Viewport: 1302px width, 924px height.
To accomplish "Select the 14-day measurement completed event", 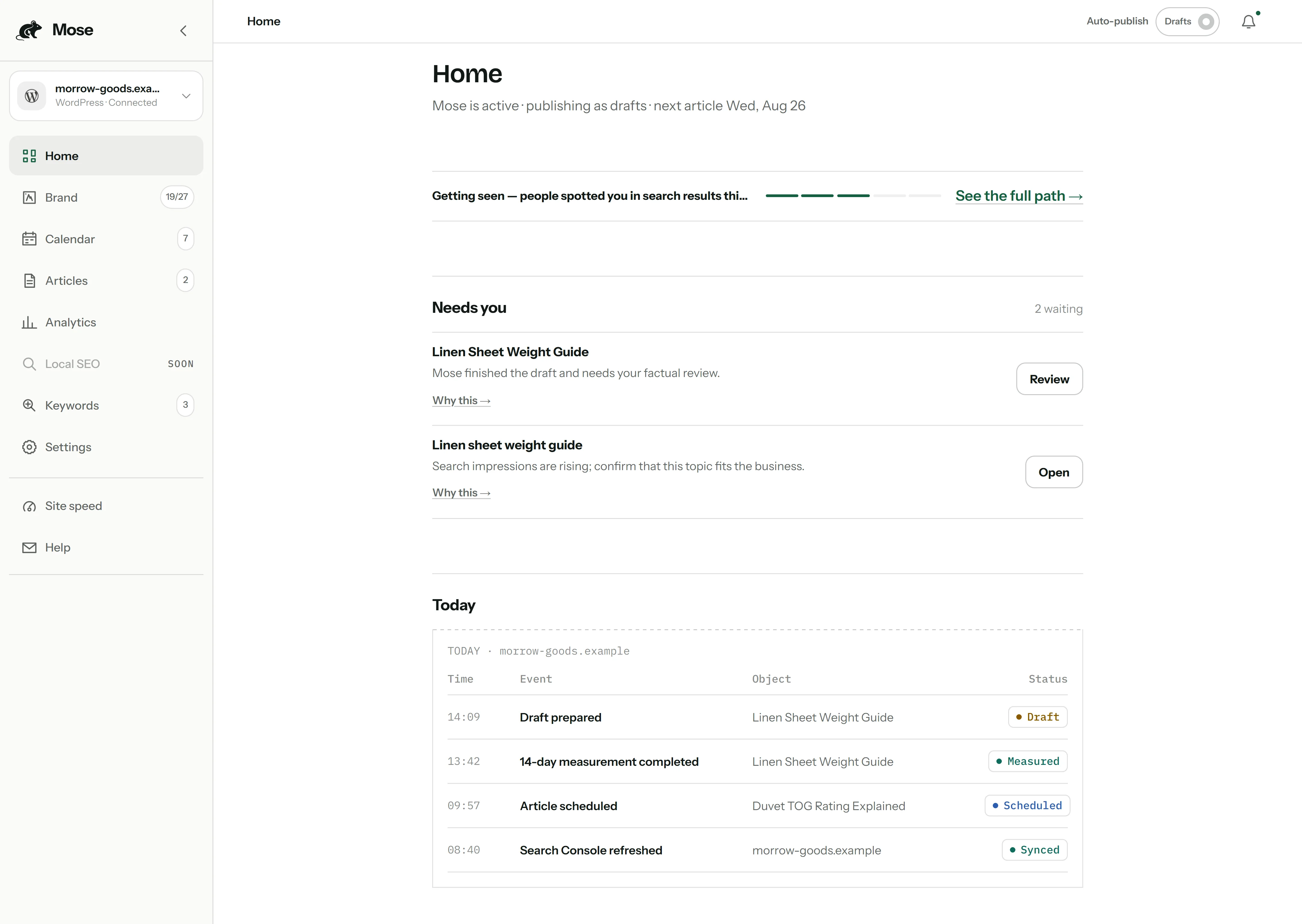I will point(609,762).
